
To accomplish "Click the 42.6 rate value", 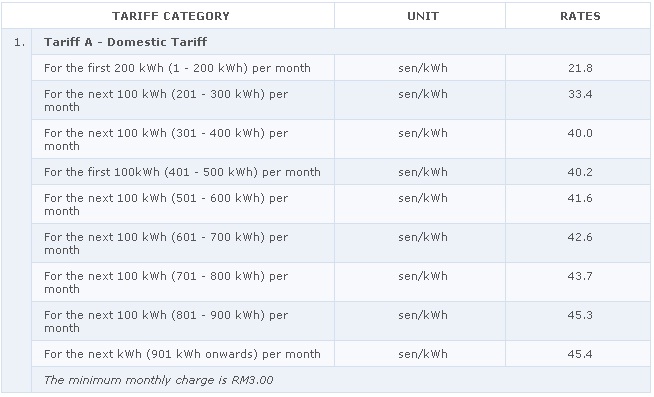I will coord(580,237).
